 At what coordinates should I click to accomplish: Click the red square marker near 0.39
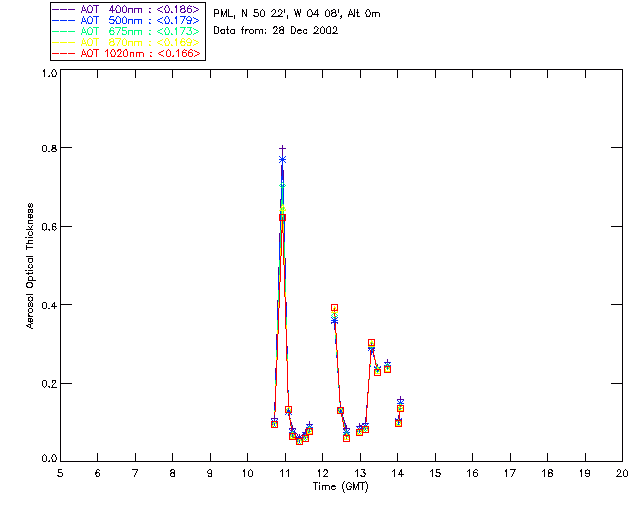tap(334, 308)
